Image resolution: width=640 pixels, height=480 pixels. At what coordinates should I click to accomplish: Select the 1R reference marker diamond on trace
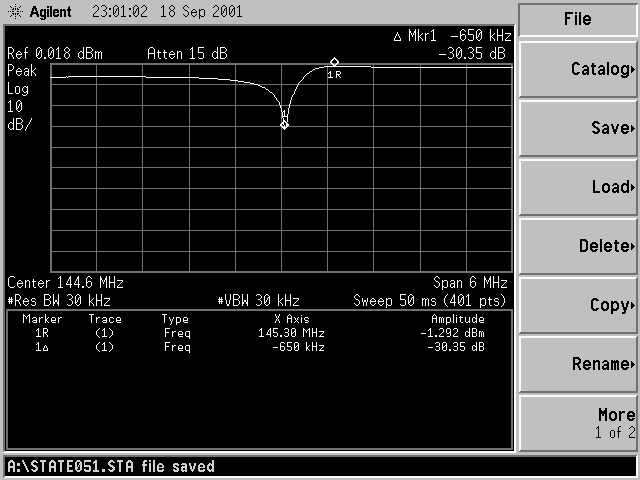coord(334,62)
